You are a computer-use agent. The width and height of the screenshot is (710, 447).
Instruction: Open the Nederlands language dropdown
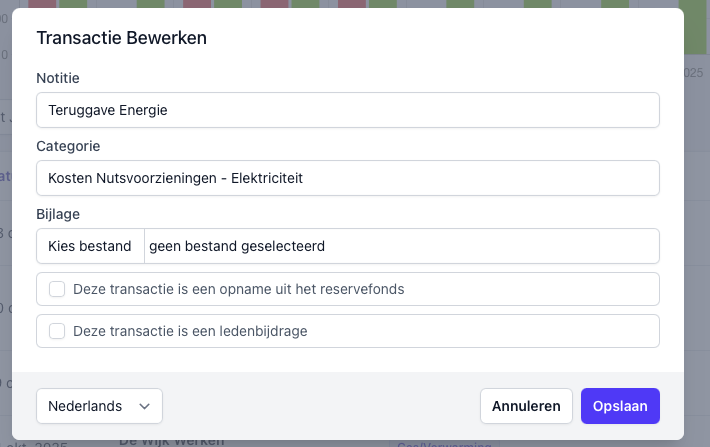[x=99, y=406]
